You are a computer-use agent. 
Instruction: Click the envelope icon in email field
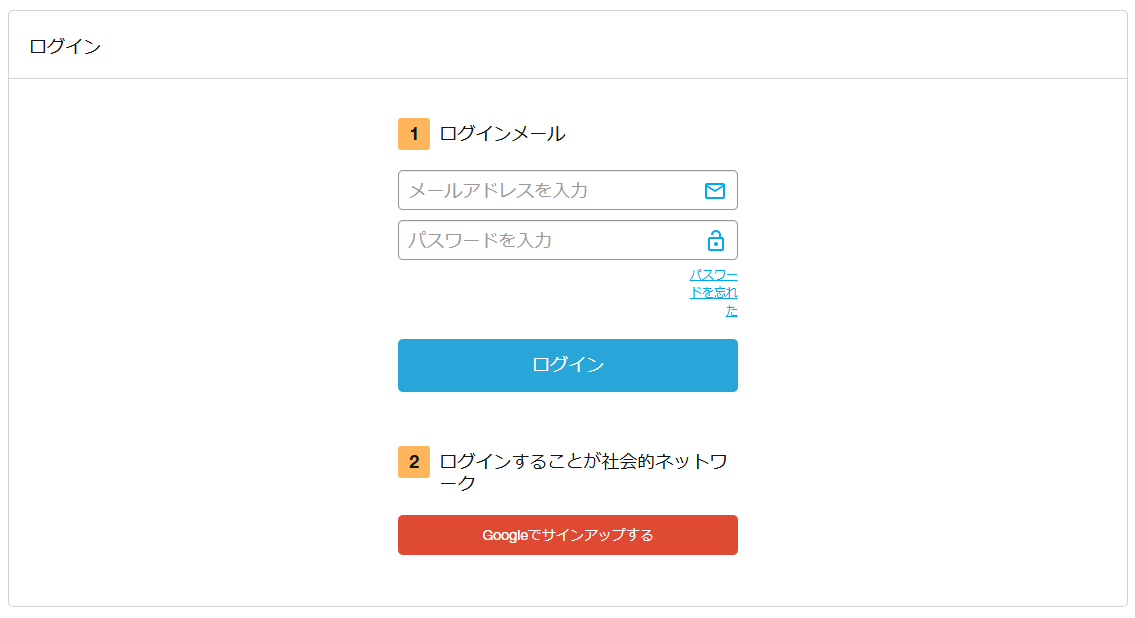(x=714, y=190)
